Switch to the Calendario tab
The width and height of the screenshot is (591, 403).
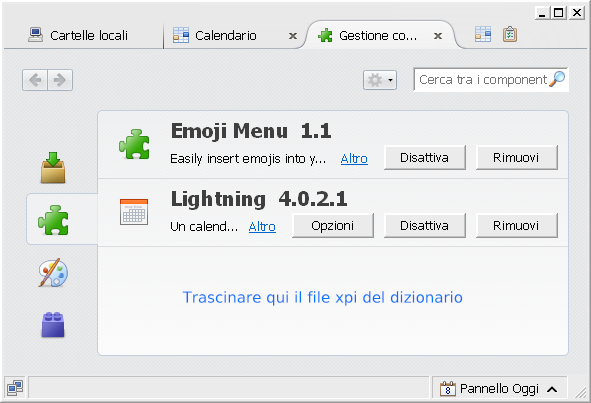click(x=225, y=36)
